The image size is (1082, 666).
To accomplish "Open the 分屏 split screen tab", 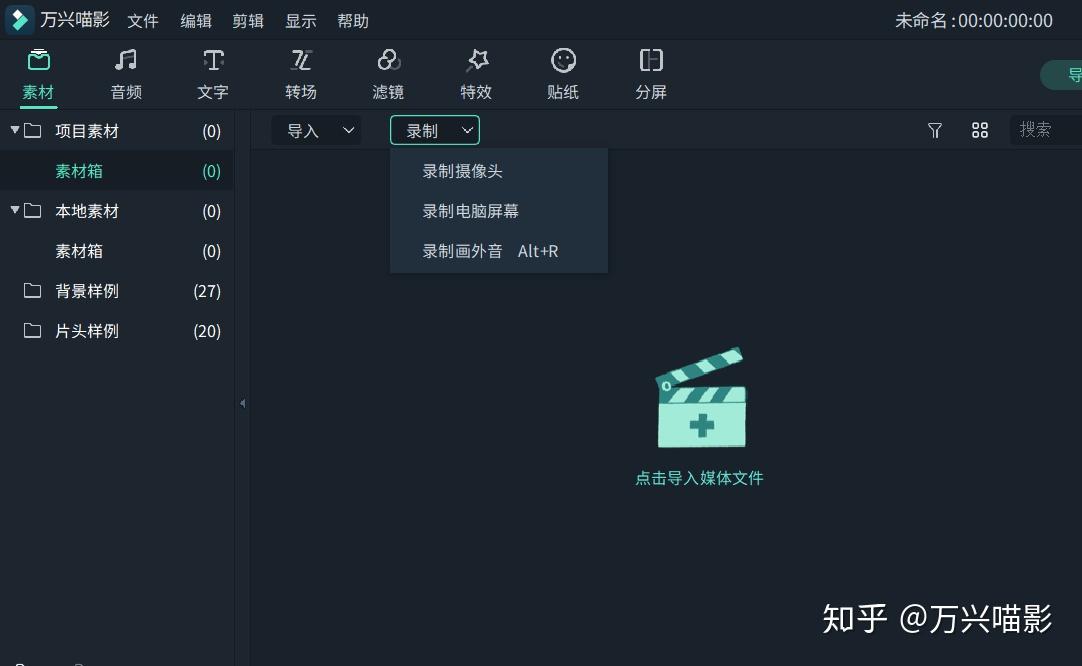I will pos(651,75).
